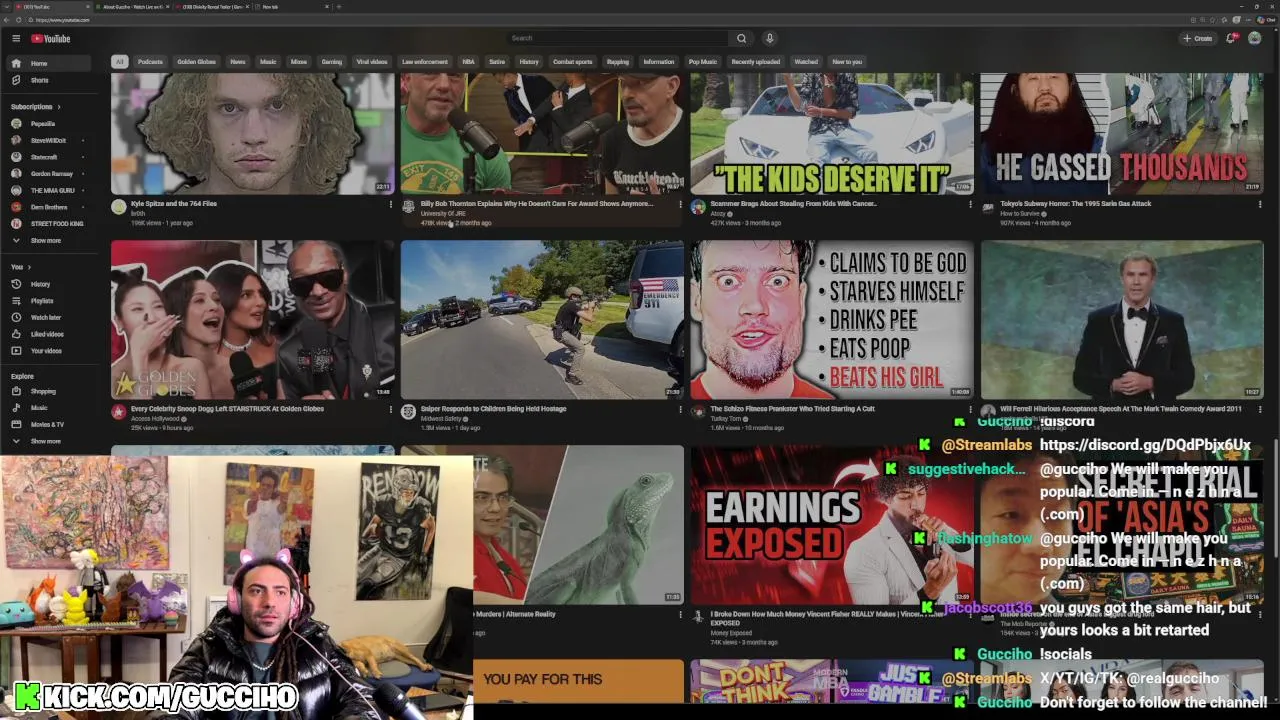Open the SteveWillDoIt subscription channel
This screenshot has width=1280, height=720.
(x=50, y=140)
